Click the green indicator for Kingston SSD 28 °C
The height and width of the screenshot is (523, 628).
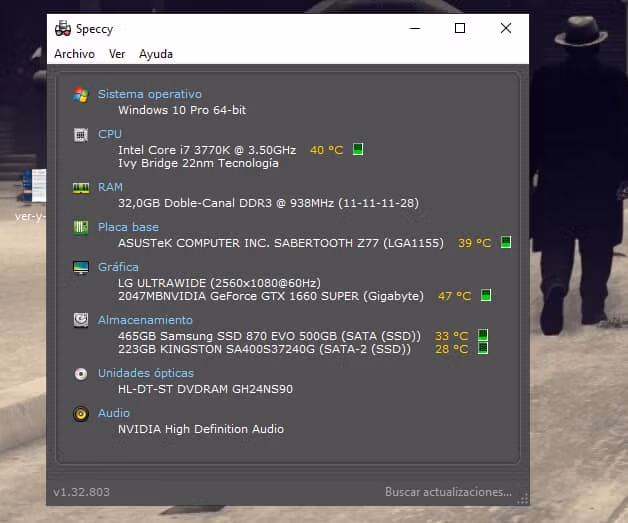click(483, 348)
